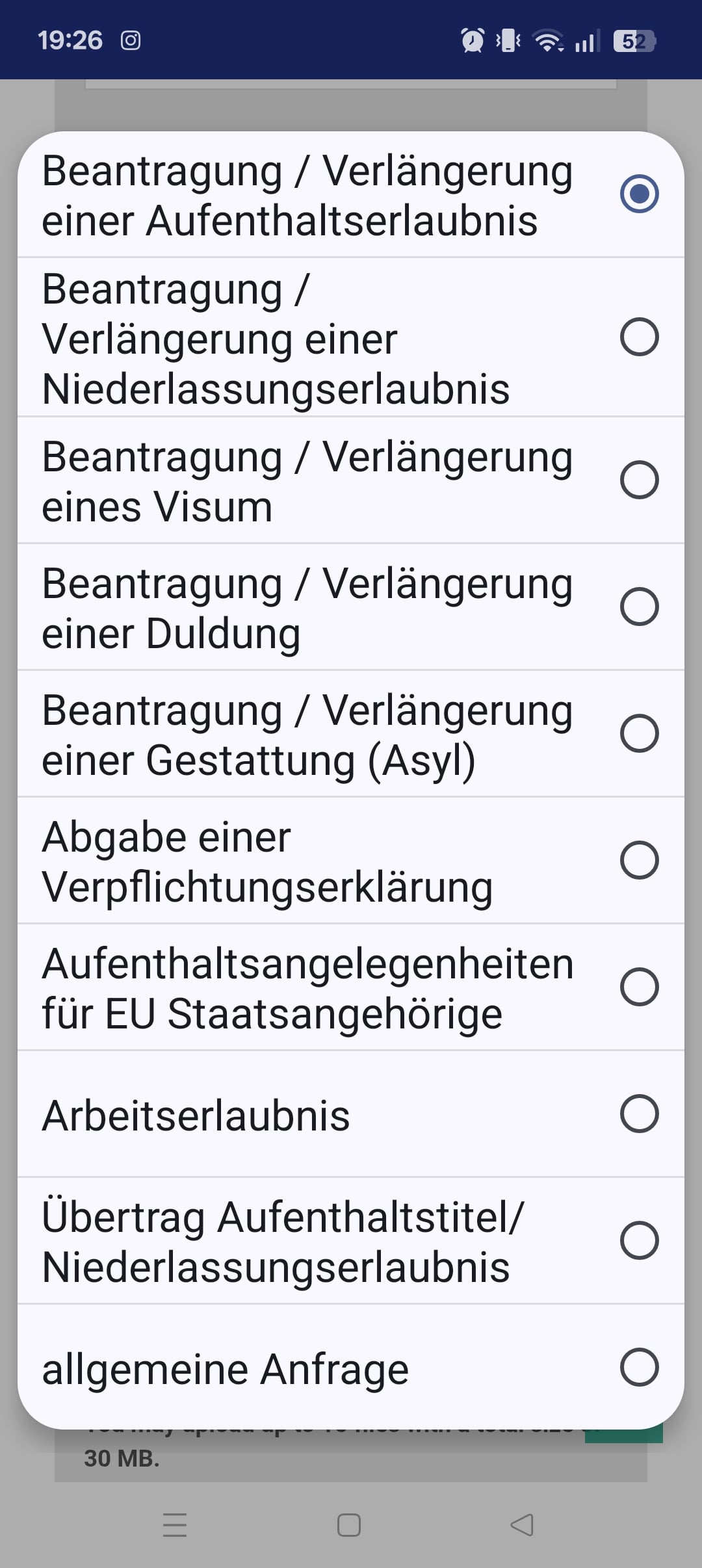Select EU Staatsangehörige radio button

[x=639, y=987]
